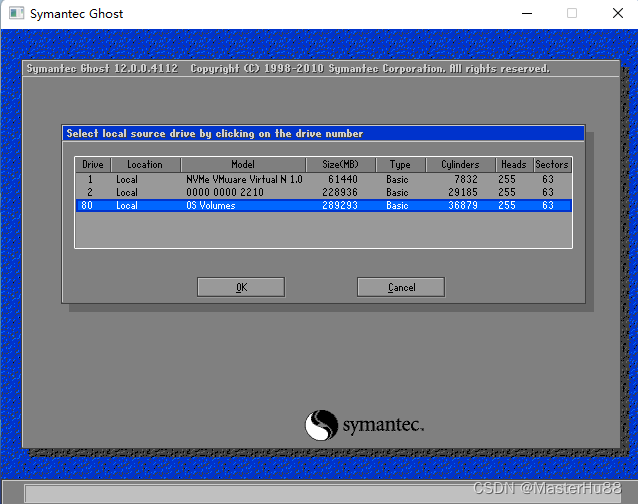Click cylinders value 29185

coord(463,192)
